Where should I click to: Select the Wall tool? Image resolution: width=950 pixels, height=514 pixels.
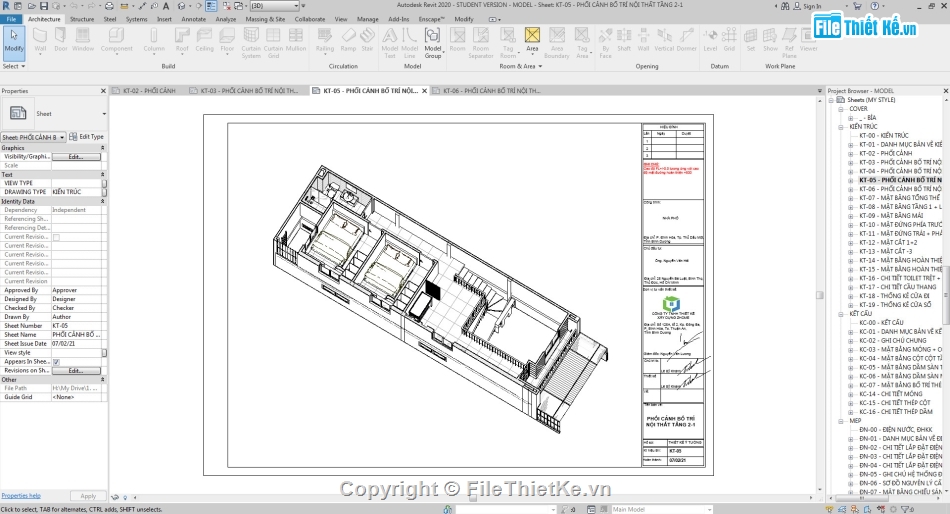40,40
